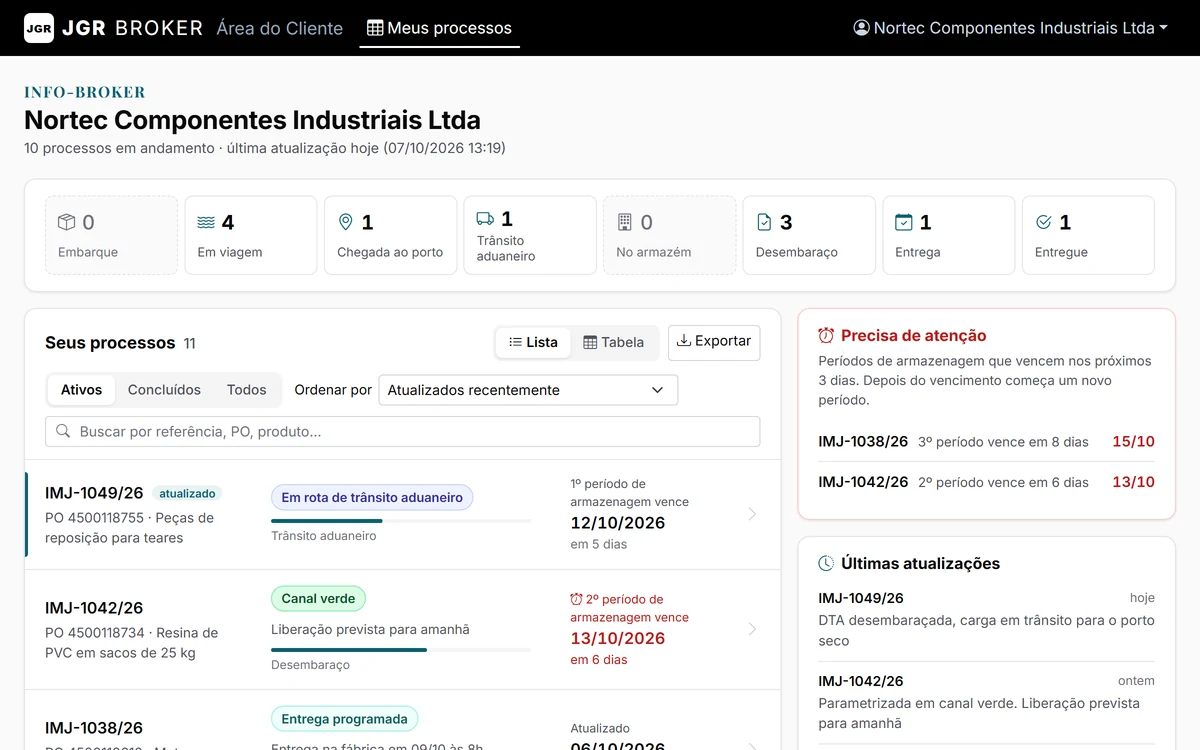Click Em rota de trânsito aduaneiro status badge
This screenshot has height=750, width=1200.
tap(372, 497)
